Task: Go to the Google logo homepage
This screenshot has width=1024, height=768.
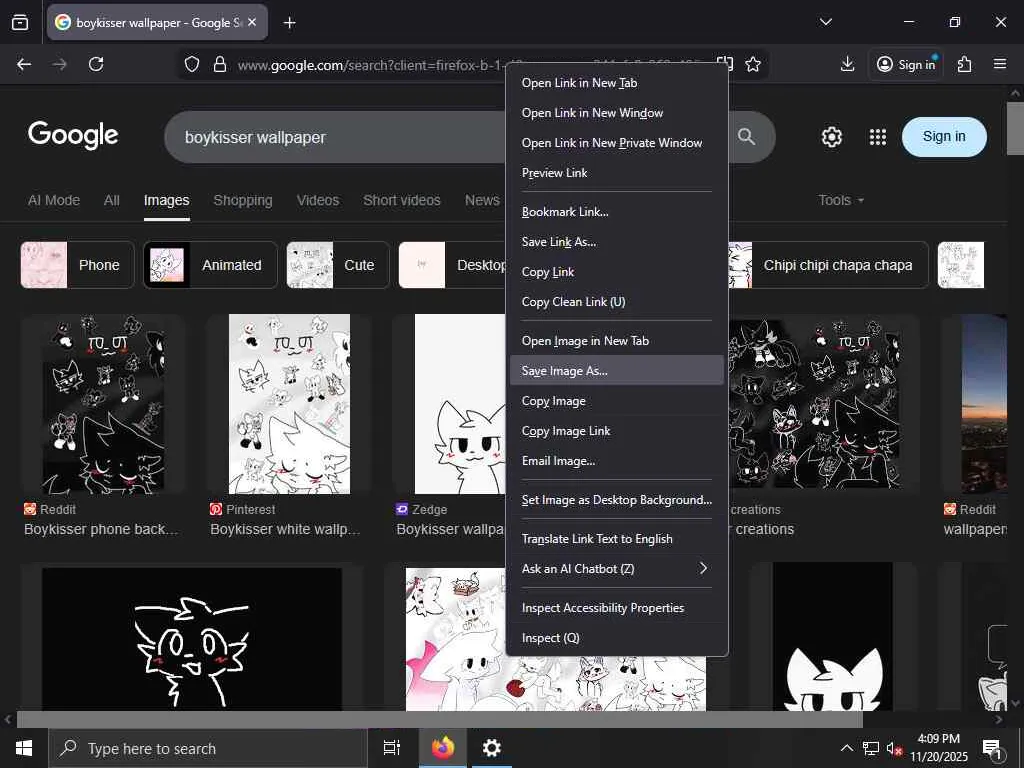Action: tap(72, 135)
